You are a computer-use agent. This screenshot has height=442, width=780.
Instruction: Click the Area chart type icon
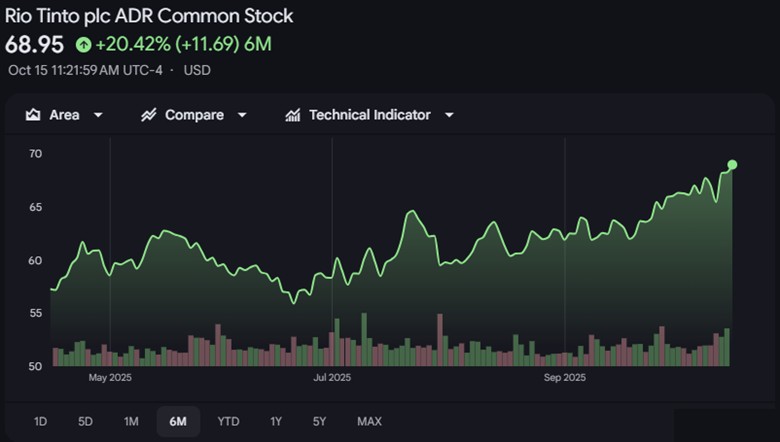tap(33, 115)
